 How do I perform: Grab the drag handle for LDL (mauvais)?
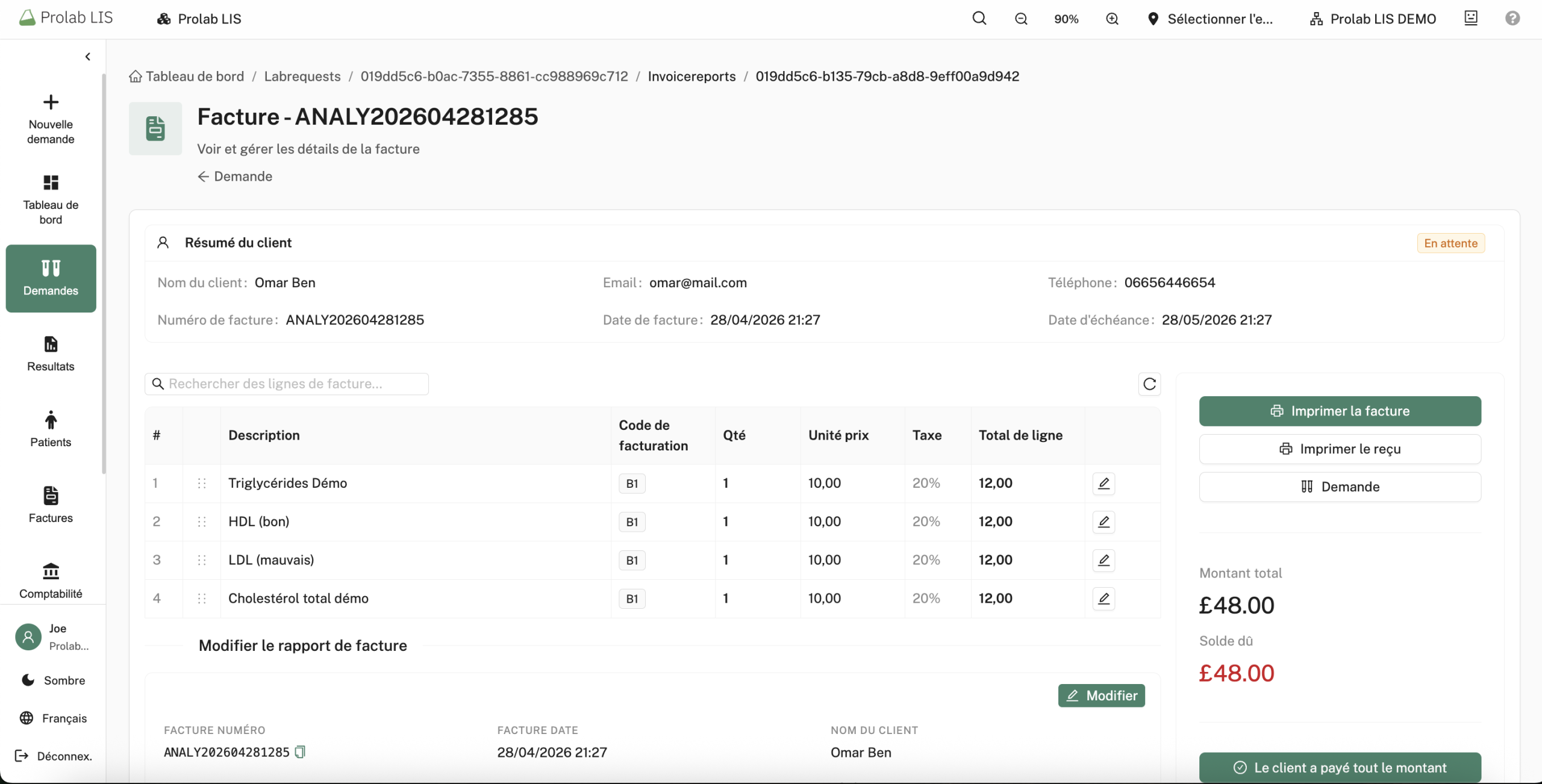(x=202, y=560)
